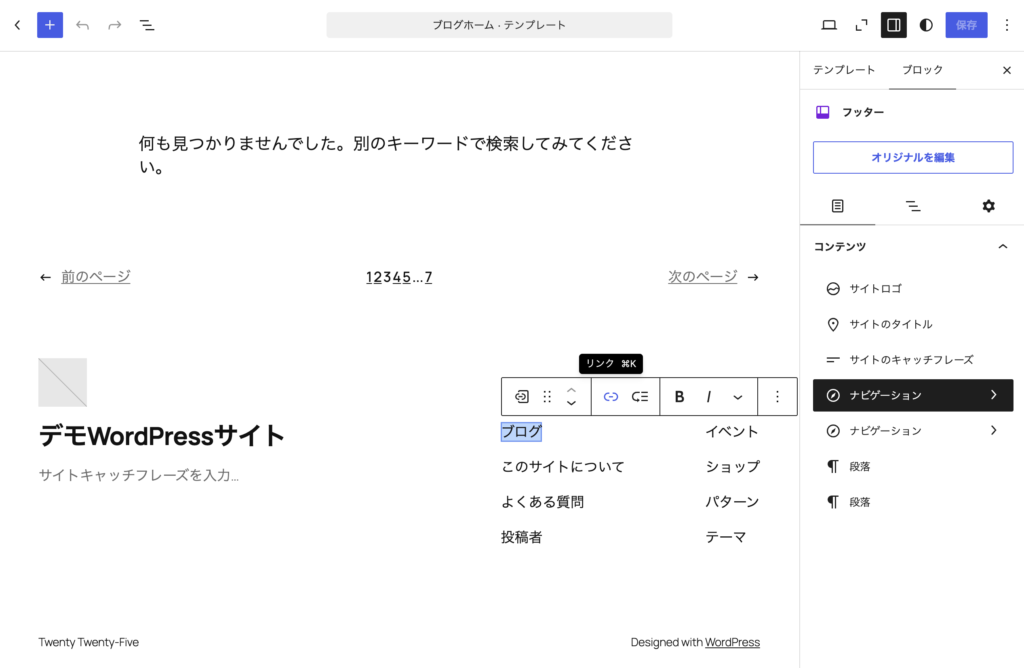Click the テーマ navigation link
Viewport: 1024px width, 668px height.
[x=726, y=537]
